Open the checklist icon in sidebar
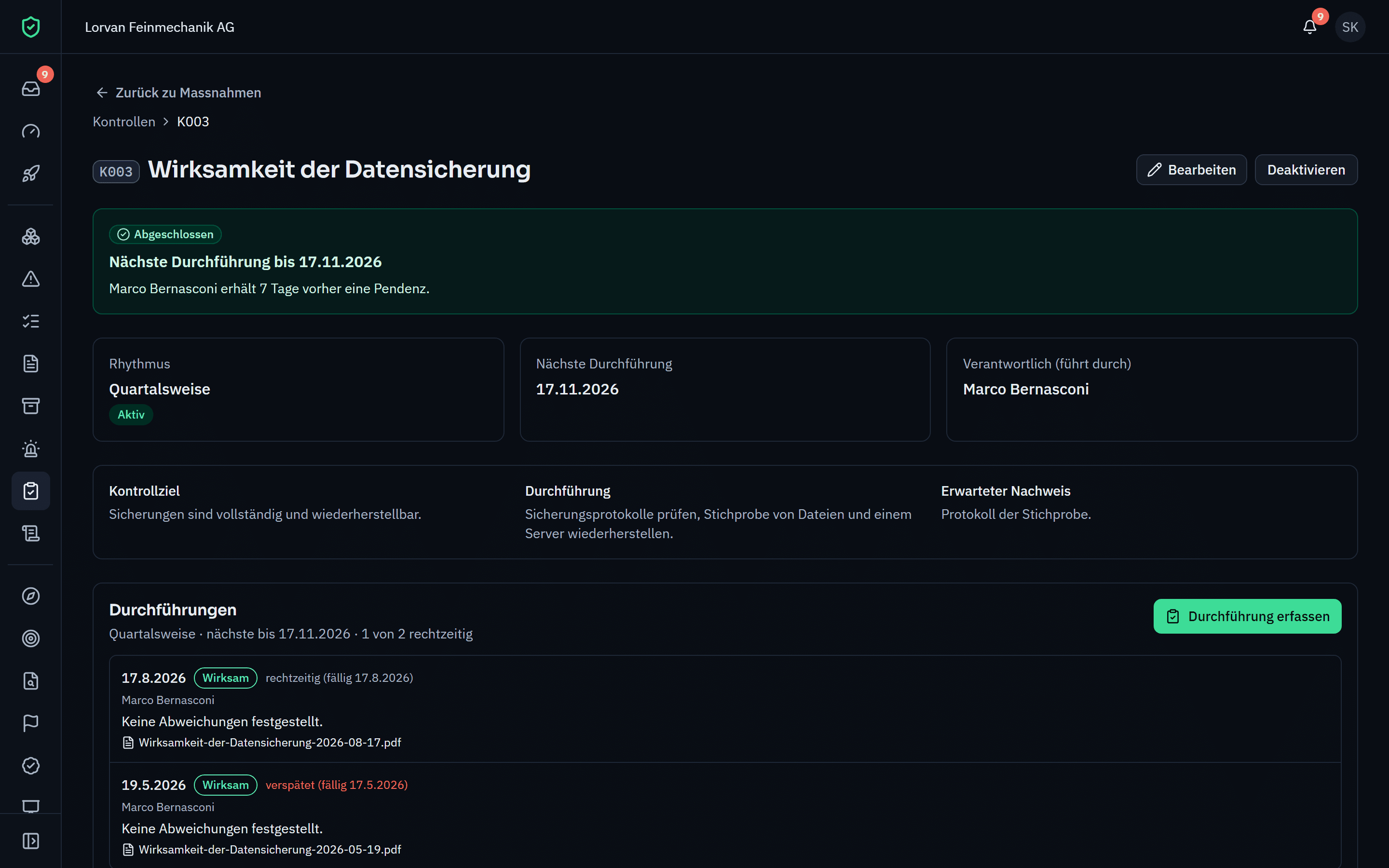Image resolution: width=1389 pixels, height=868 pixels. coord(30,322)
